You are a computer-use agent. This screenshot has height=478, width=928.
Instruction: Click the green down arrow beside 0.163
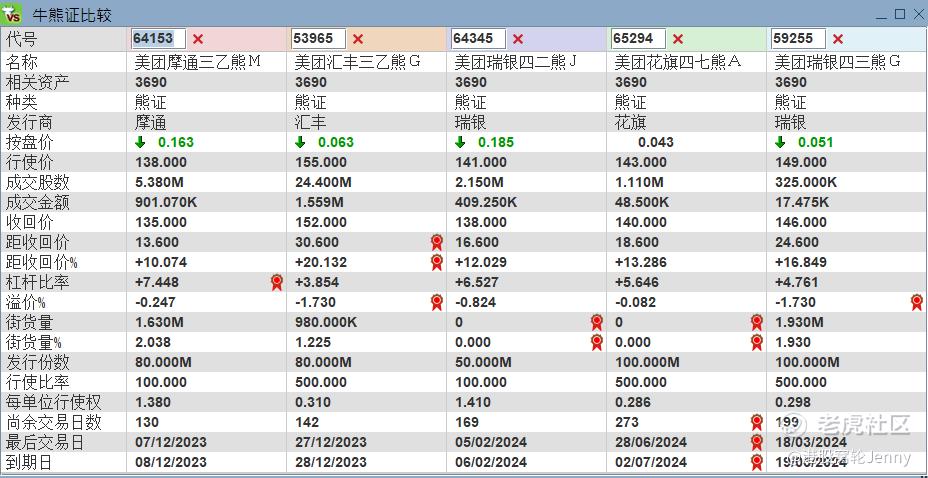click(x=140, y=142)
